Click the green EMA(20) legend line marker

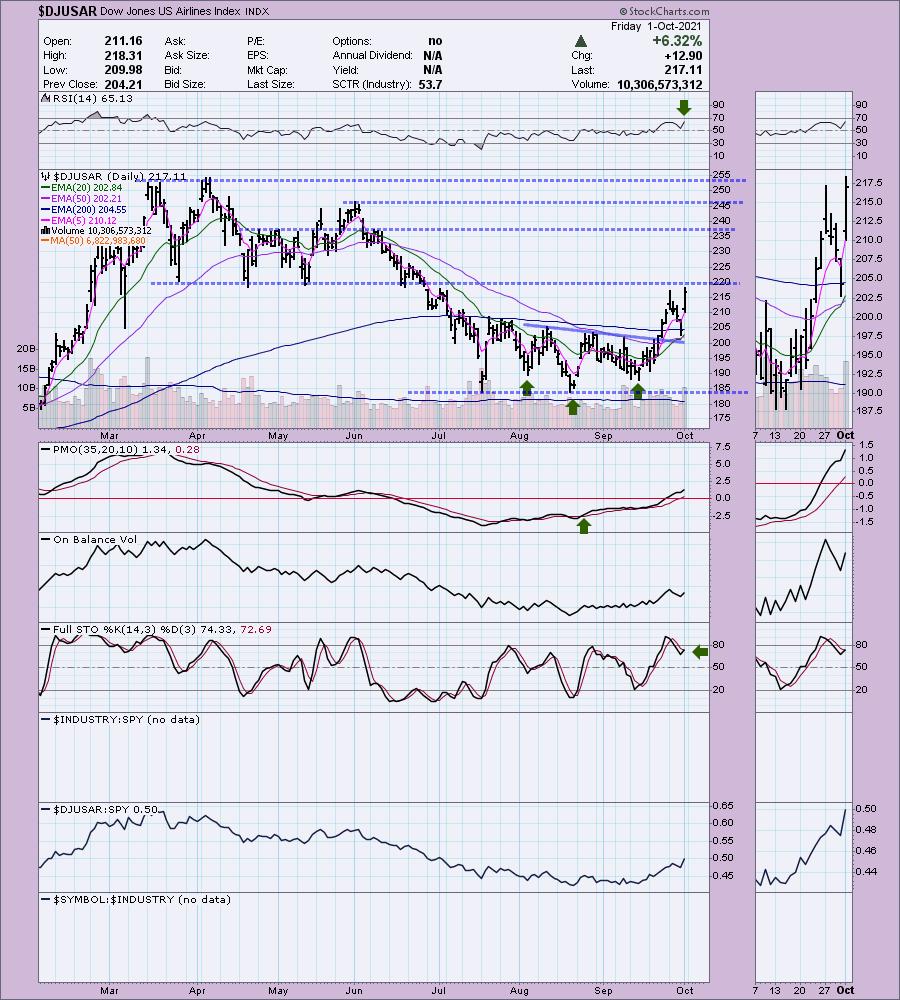(x=45, y=188)
